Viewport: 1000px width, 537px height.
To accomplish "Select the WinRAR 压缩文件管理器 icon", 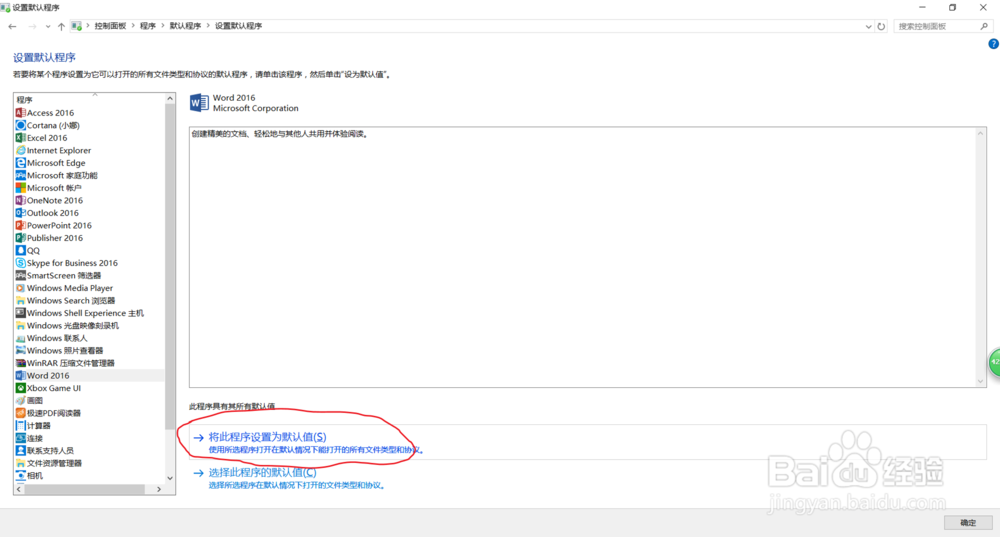I will coord(20,363).
